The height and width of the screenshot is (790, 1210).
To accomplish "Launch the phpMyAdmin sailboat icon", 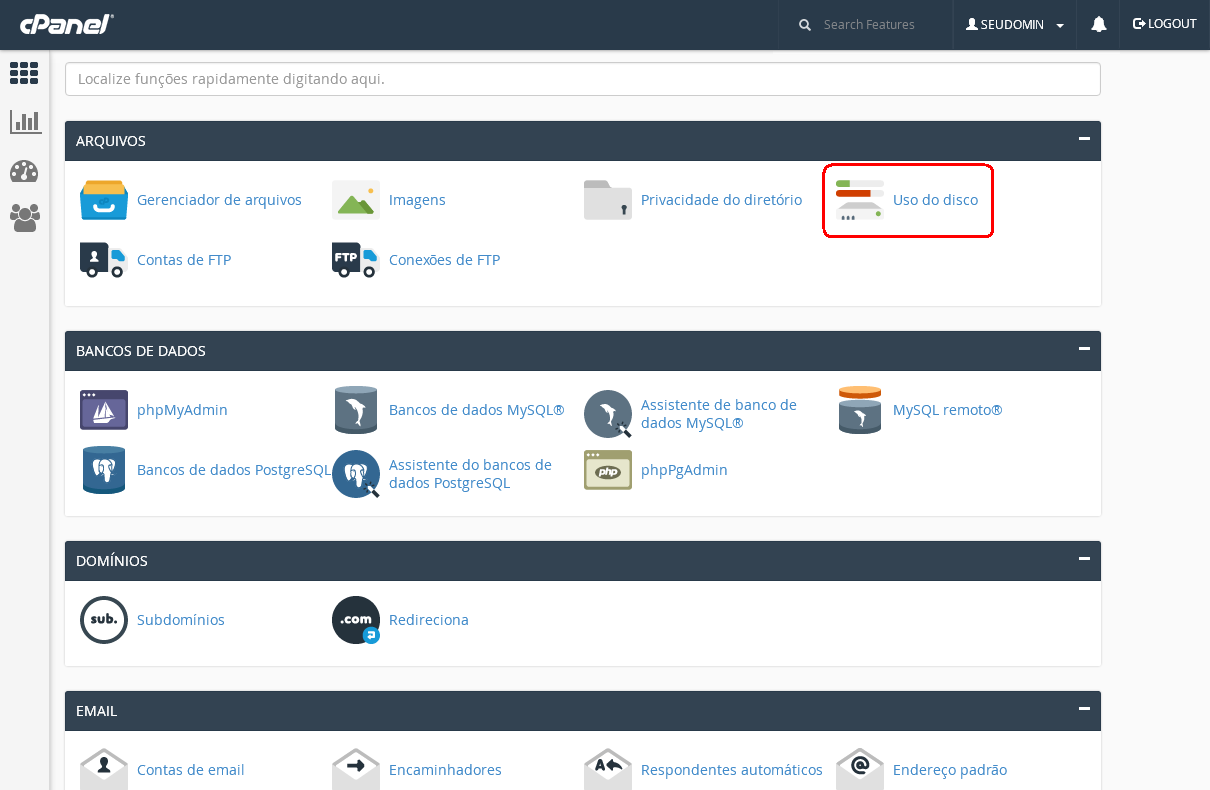I will (104, 410).
